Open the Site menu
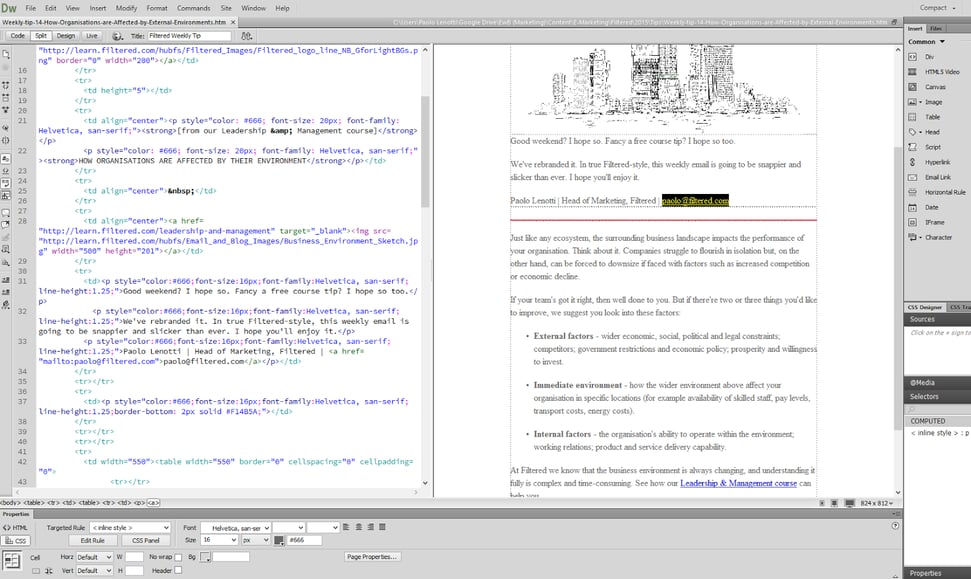 click(226, 8)
